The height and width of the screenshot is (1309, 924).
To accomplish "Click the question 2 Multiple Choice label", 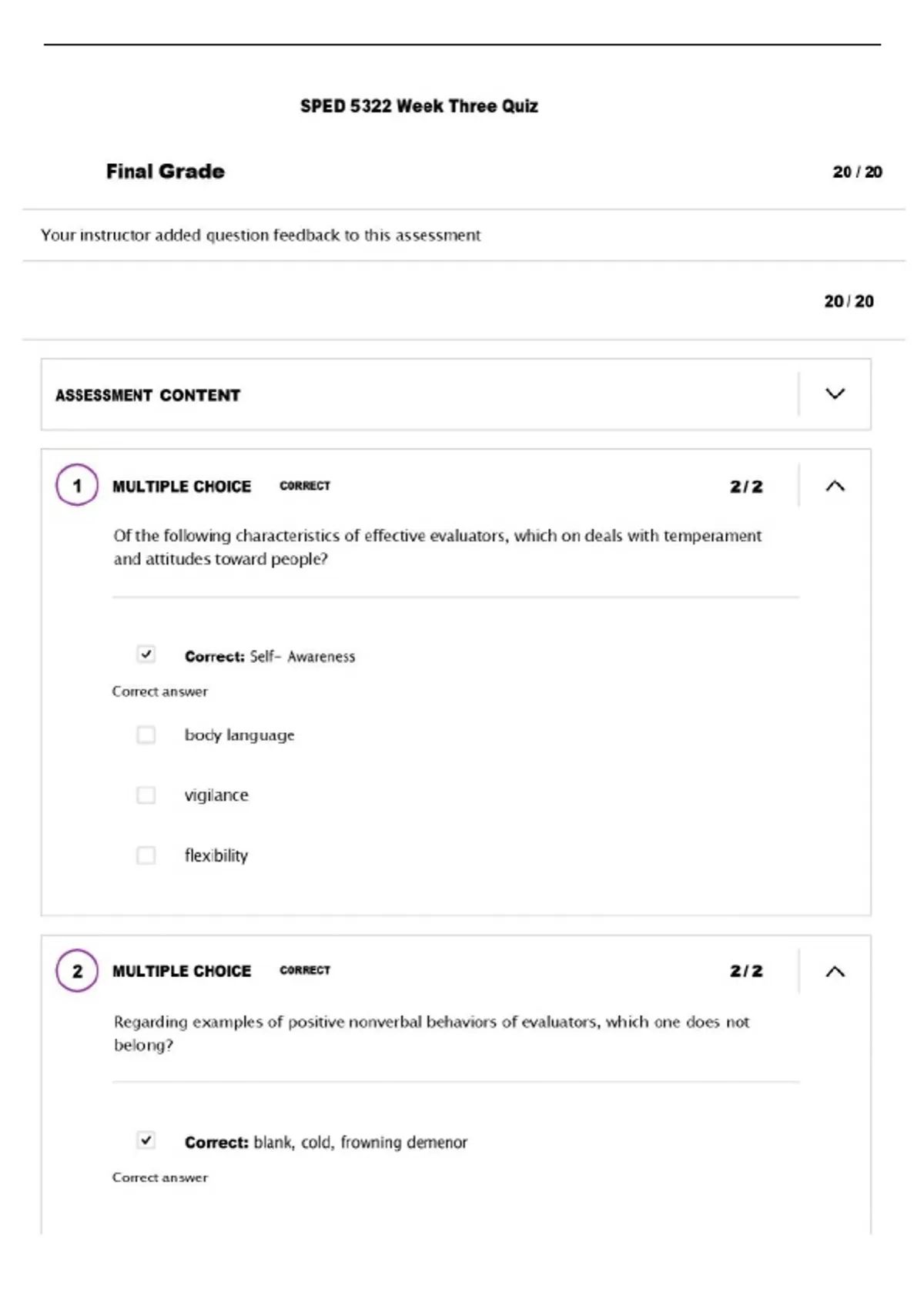I will (182, 971).
